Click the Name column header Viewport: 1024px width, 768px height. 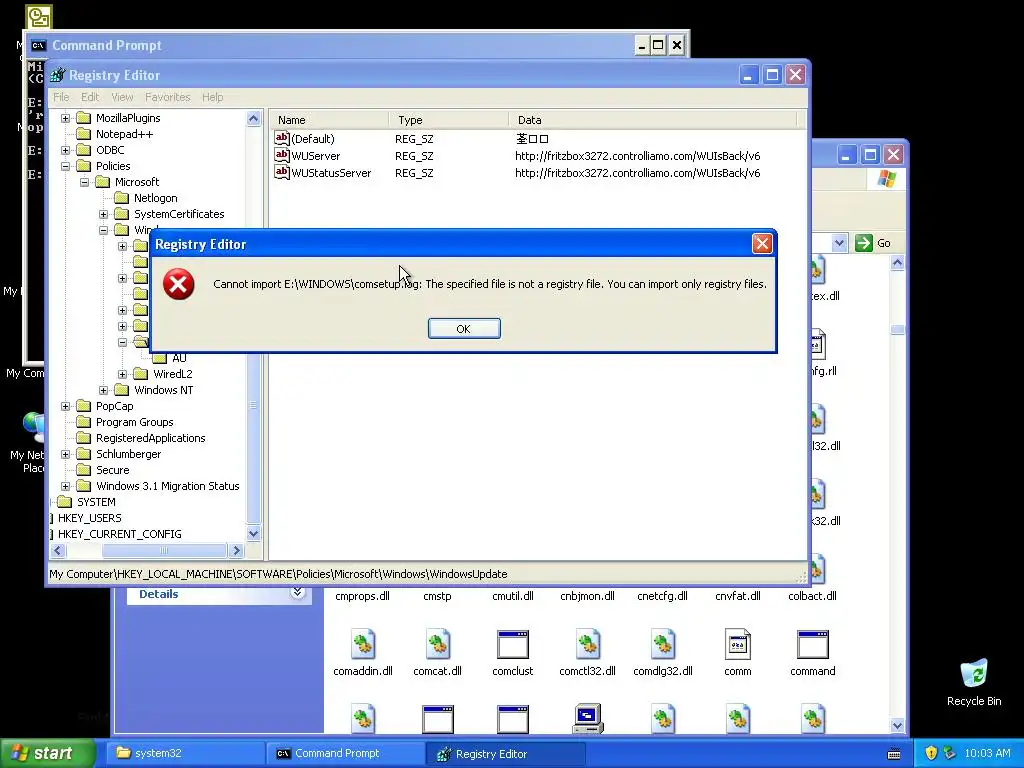[329, 120]
